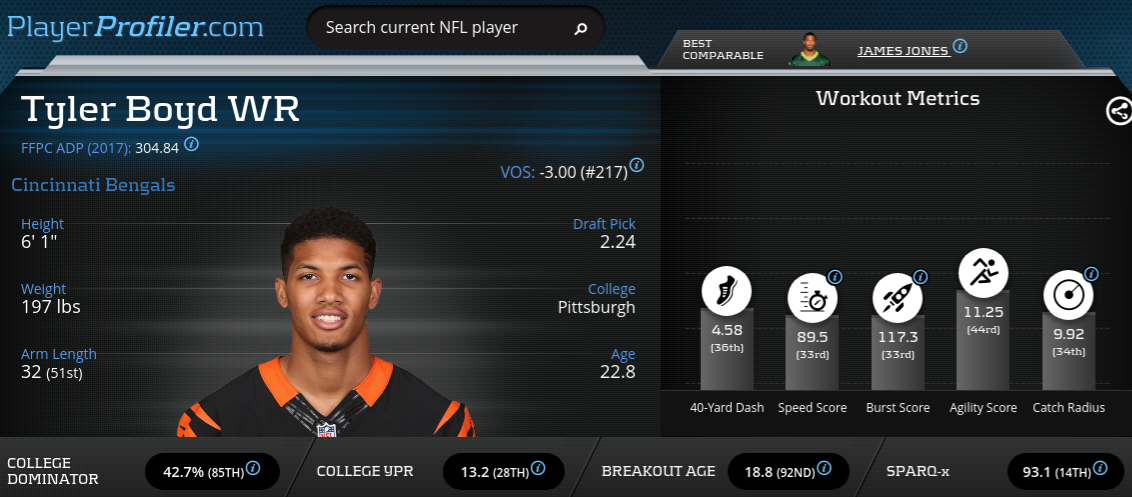
Task: Click the Speed Score stopwatch icon
Action: [x=812, y=298]
